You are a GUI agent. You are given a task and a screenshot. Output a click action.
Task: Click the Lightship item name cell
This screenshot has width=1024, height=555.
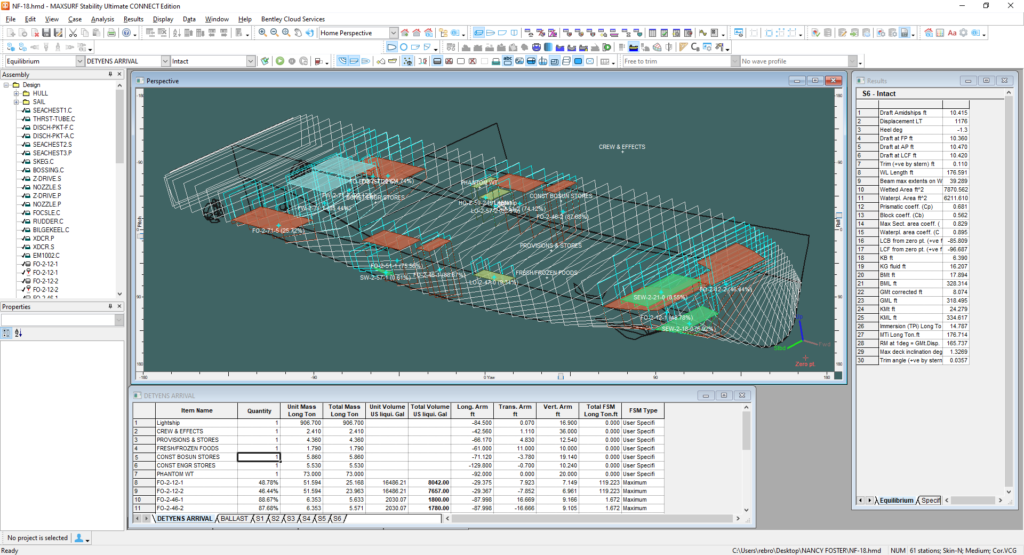point(196,422)
